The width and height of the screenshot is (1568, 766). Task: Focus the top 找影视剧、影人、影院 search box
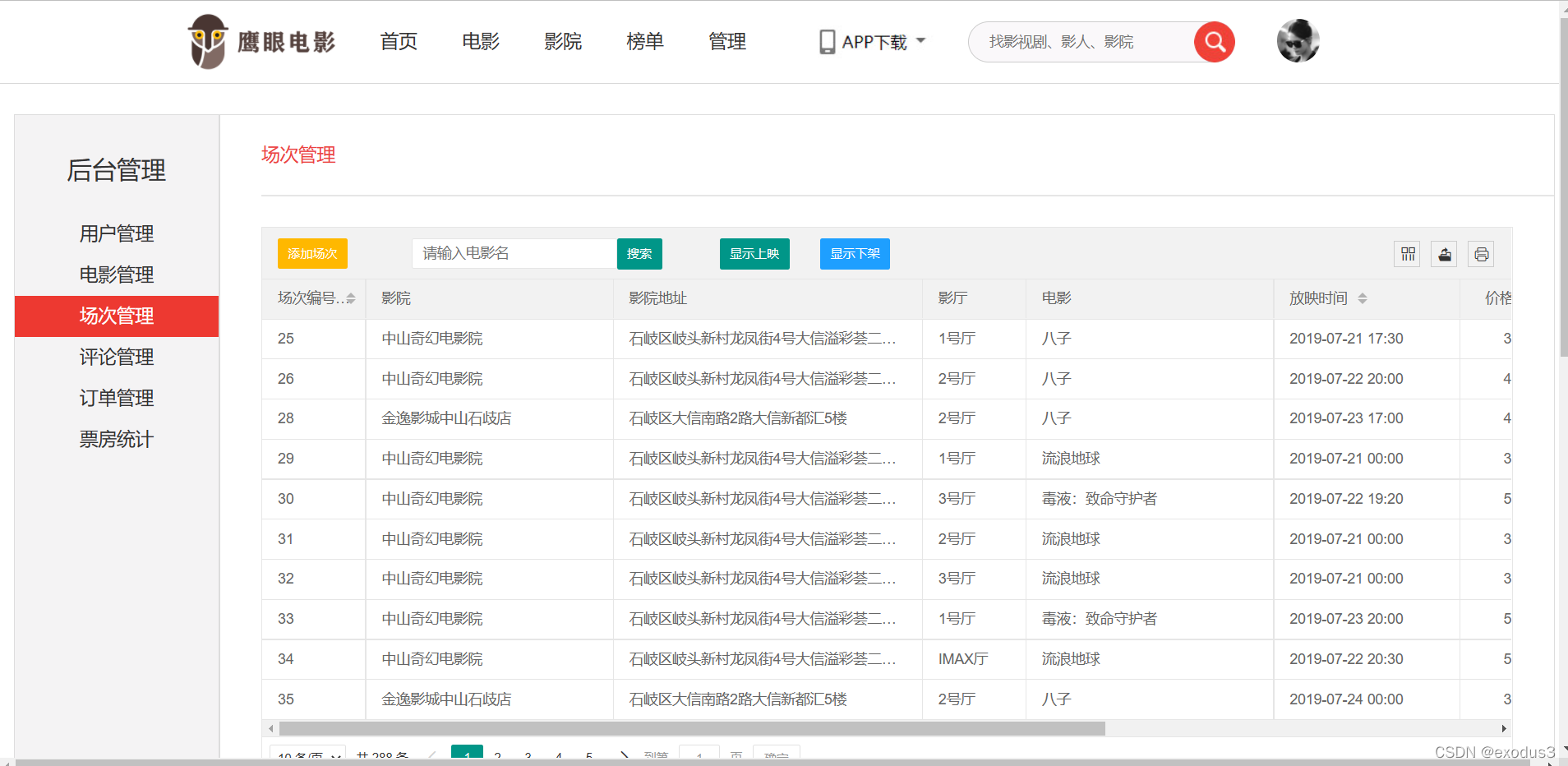tap(1081, 42)
